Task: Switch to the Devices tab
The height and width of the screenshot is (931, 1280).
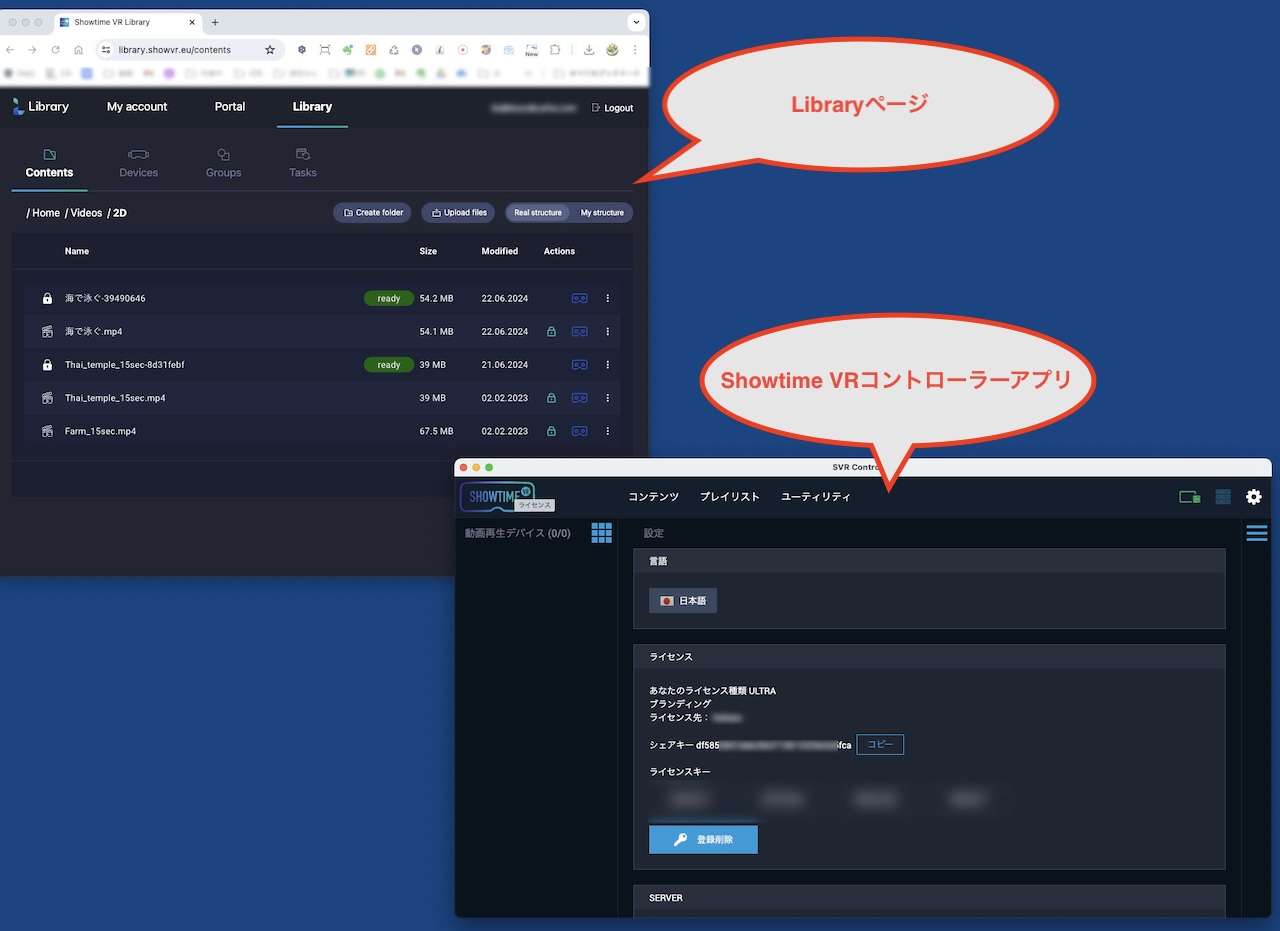Action: click(138, 164)
